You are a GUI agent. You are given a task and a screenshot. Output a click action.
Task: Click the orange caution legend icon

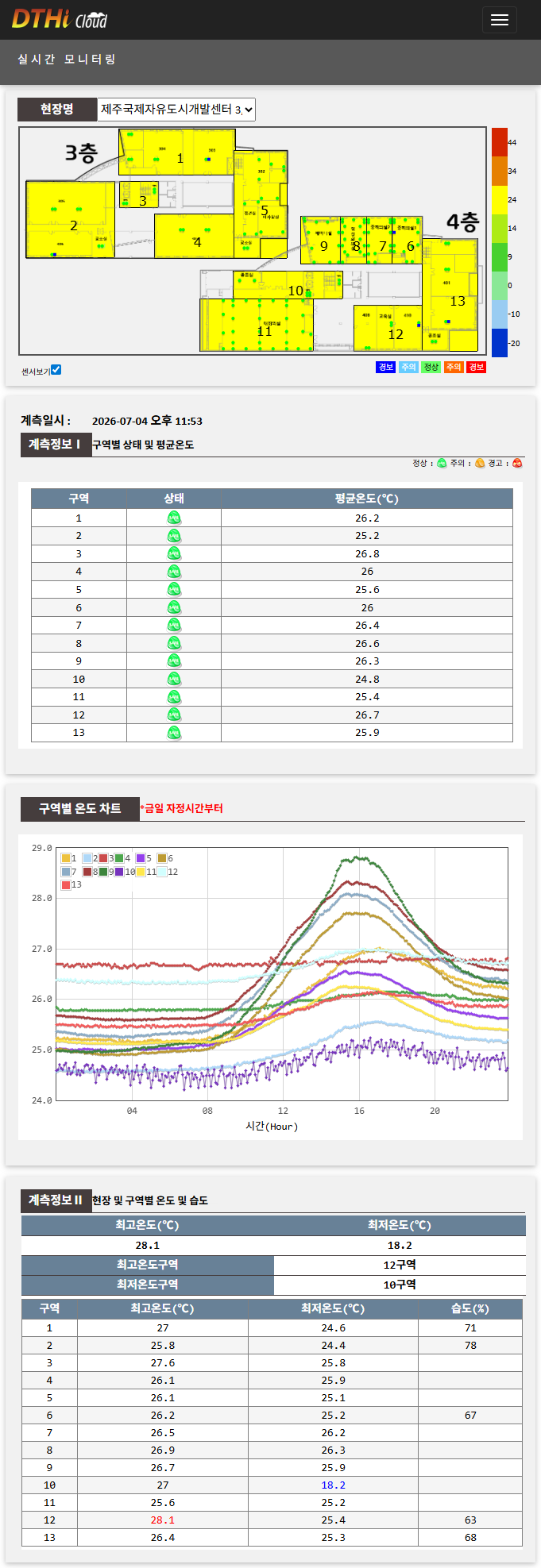point(480,464)
